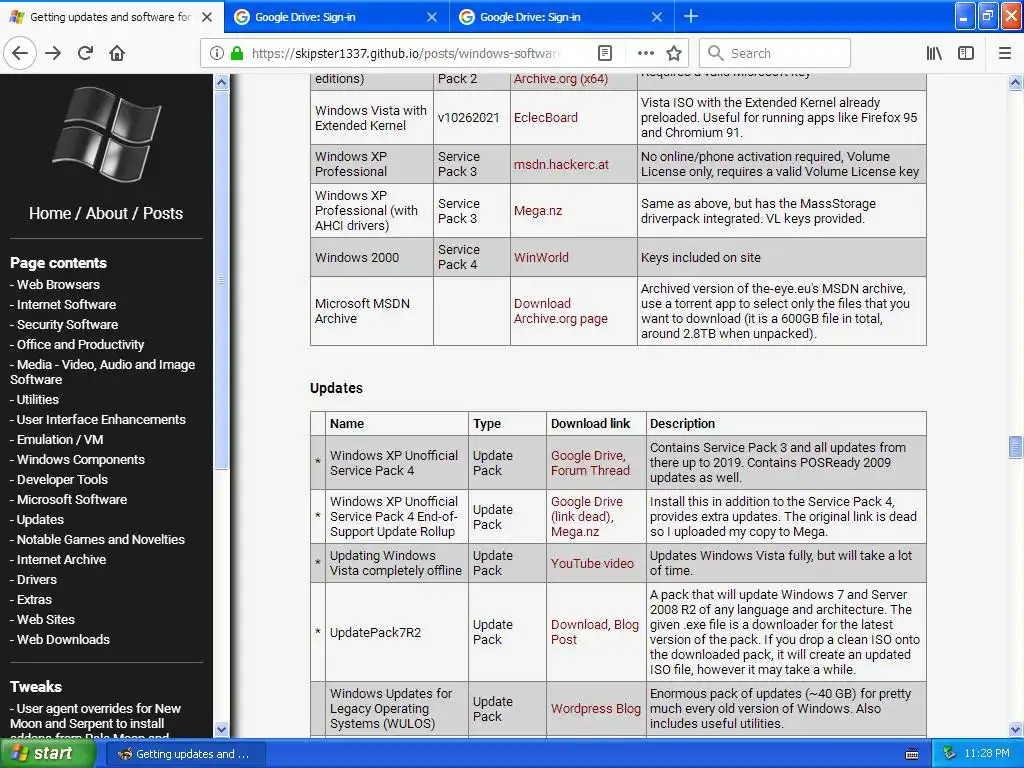Jump to Web Browsers section
Viewport: 1024px width, 768px height.
click(x=58, y=285)
